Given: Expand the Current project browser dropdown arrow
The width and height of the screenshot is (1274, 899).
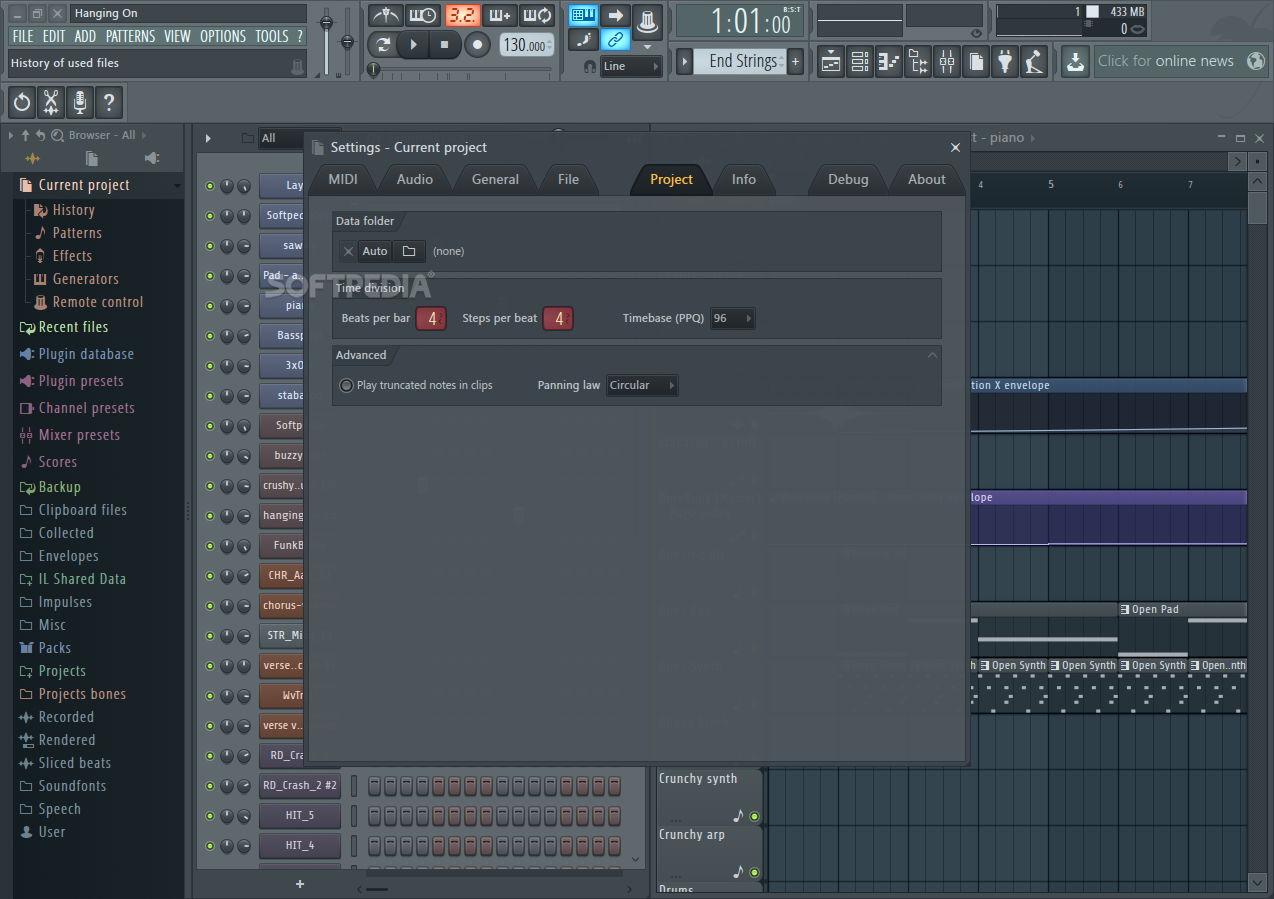Looking at the screenshot, I should (x=177, y=186).
